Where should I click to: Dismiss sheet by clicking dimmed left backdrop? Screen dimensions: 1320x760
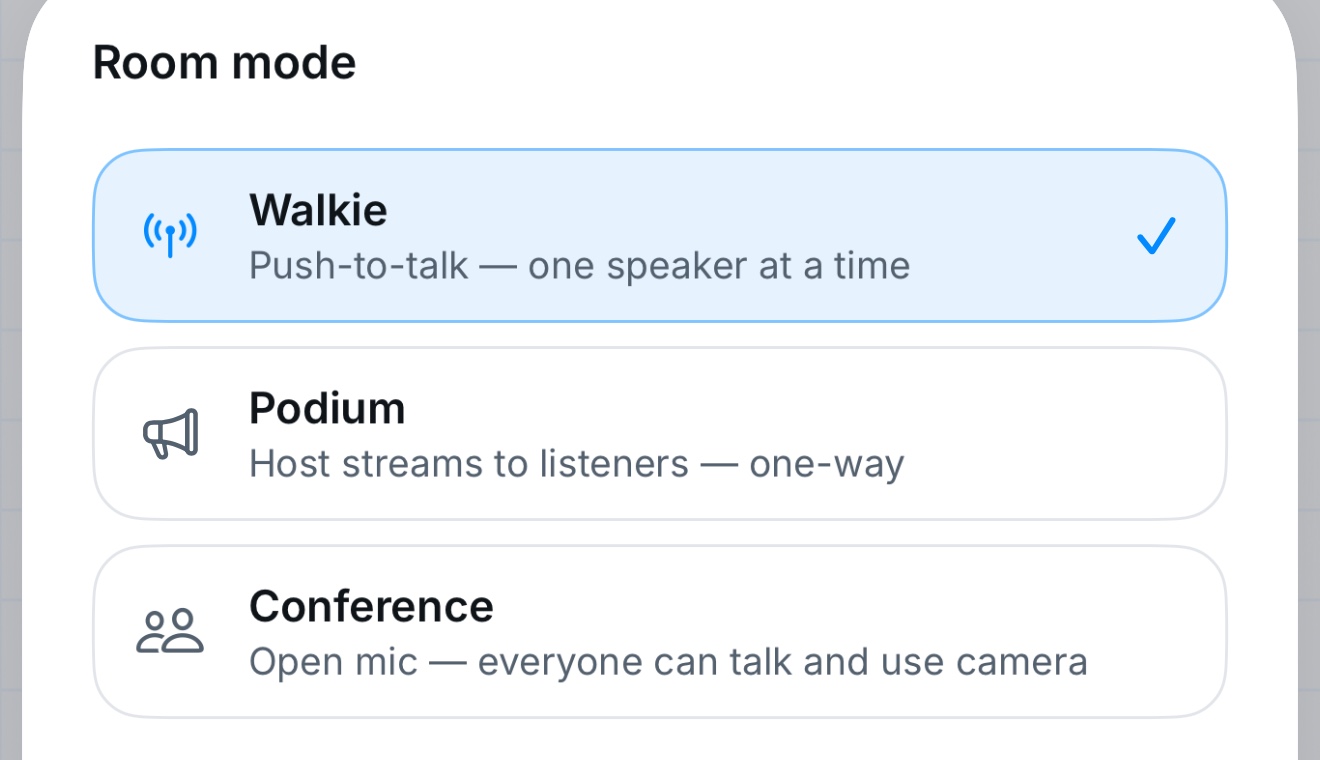pyautogui.click(x=11, y=400)
